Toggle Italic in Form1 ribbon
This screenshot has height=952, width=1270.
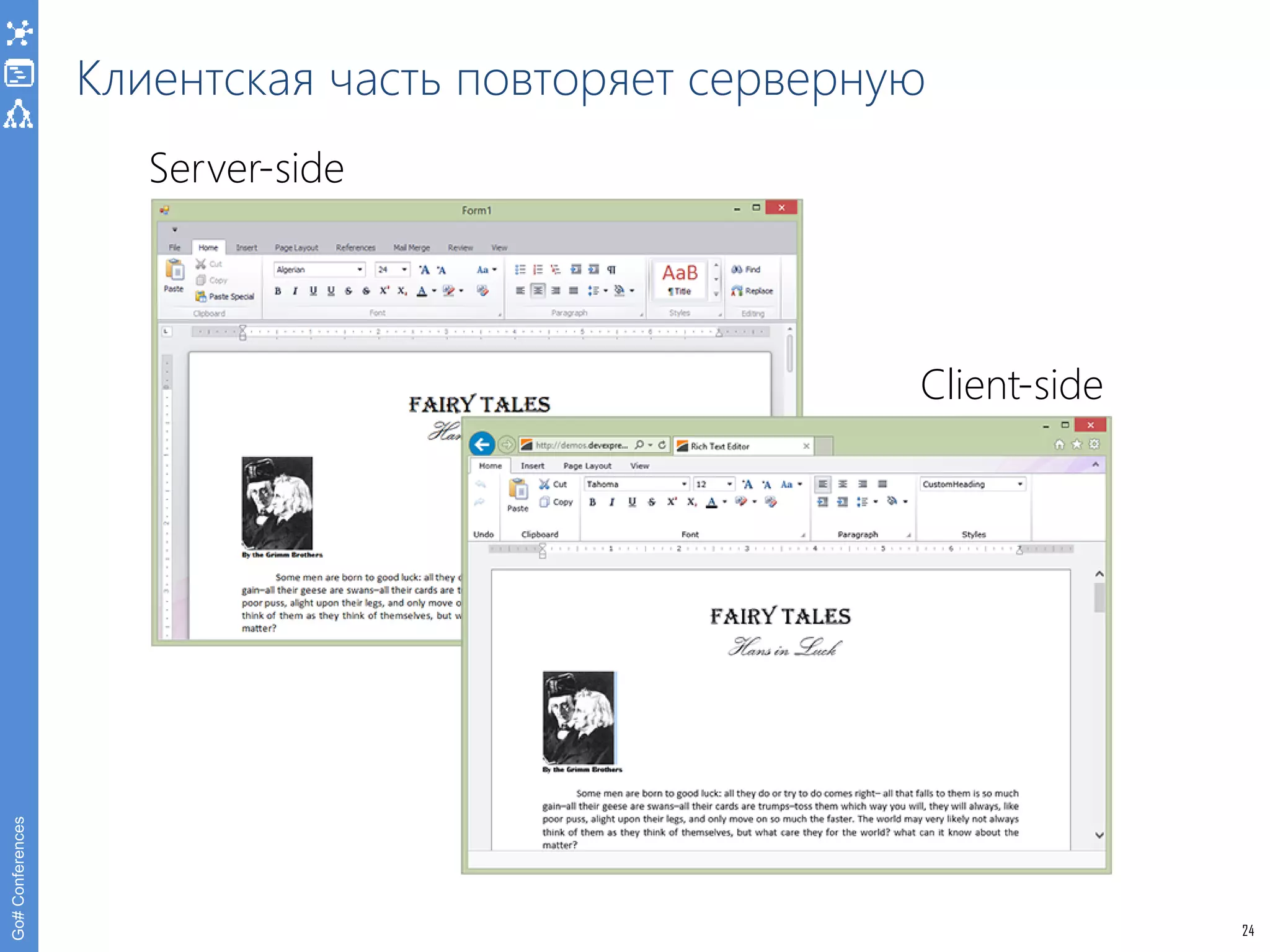(x=295, y=291)
